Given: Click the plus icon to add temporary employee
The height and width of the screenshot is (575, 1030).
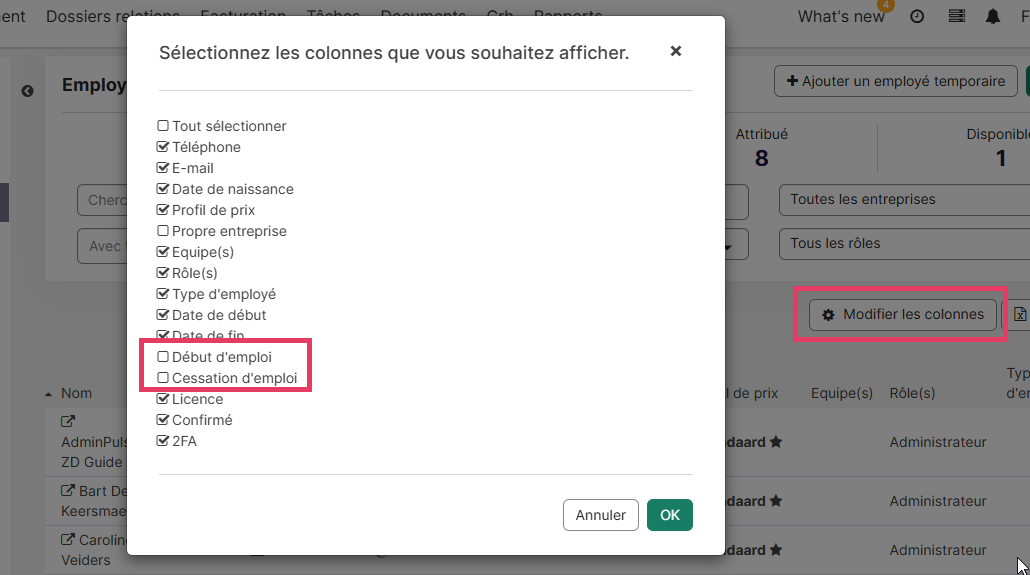Looking at the screenshot, I should point(792,82).
